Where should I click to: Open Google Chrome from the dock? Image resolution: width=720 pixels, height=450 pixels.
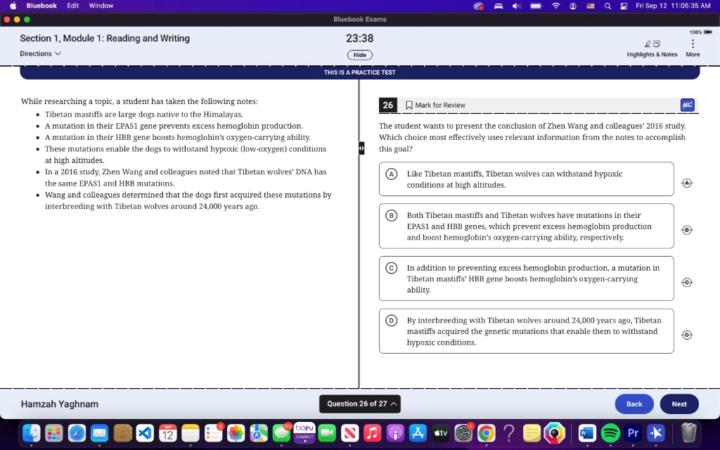[486, 433]
